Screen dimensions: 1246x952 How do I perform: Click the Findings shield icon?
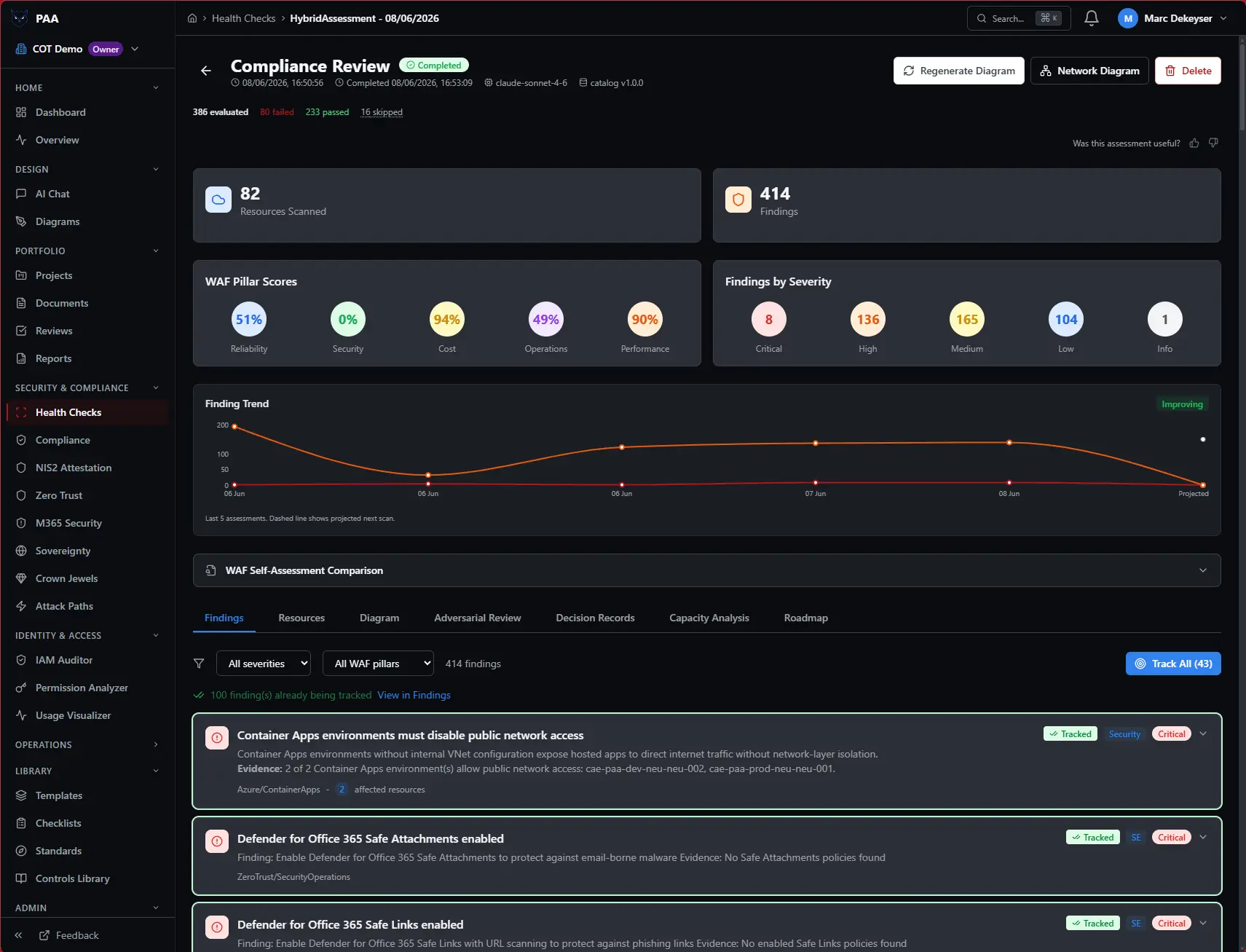click(738, 200)
